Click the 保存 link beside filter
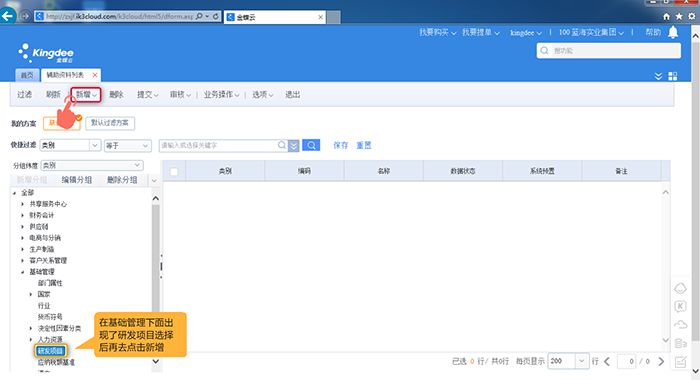 341,145
